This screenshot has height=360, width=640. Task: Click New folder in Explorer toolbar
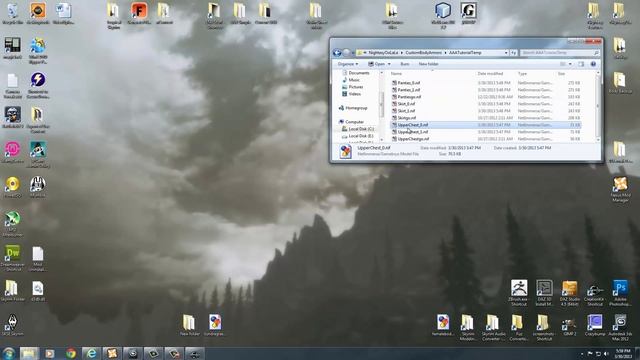tap(428, 64)
